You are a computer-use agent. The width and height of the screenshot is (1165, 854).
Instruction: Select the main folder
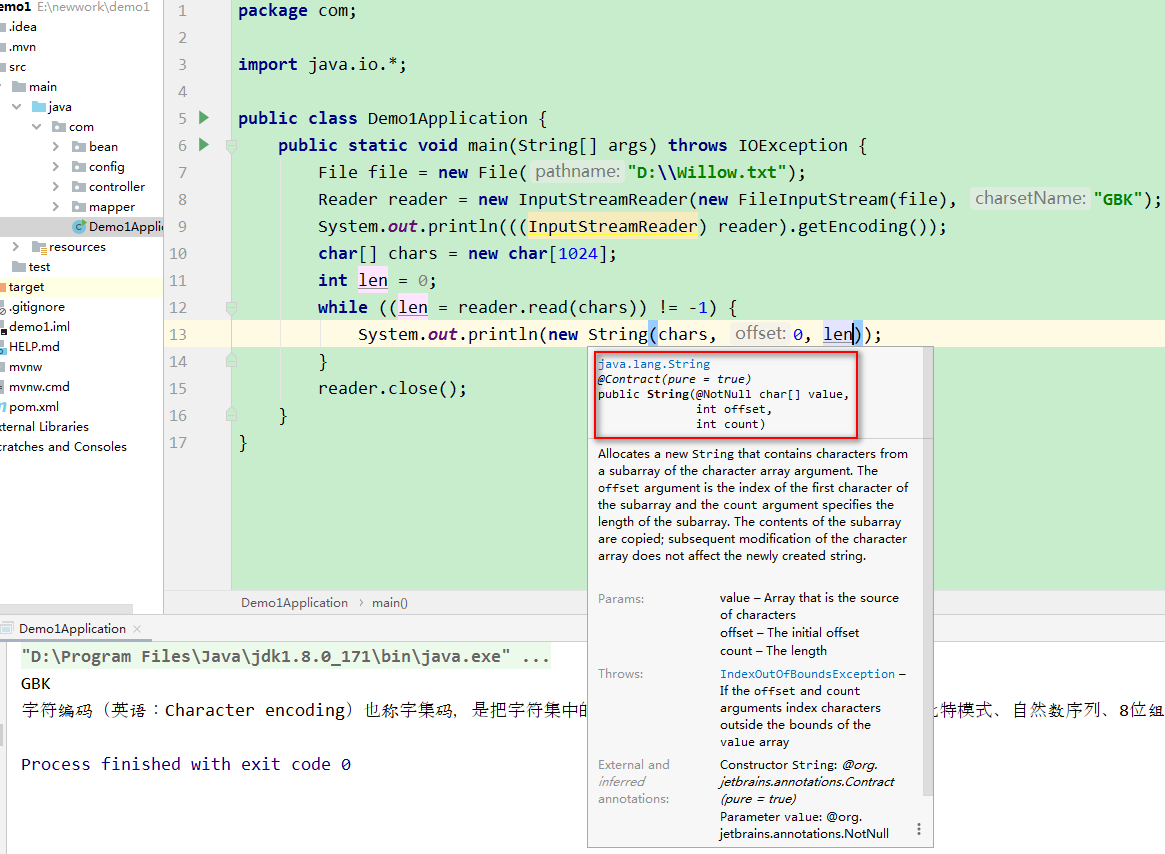coord(35,87)
